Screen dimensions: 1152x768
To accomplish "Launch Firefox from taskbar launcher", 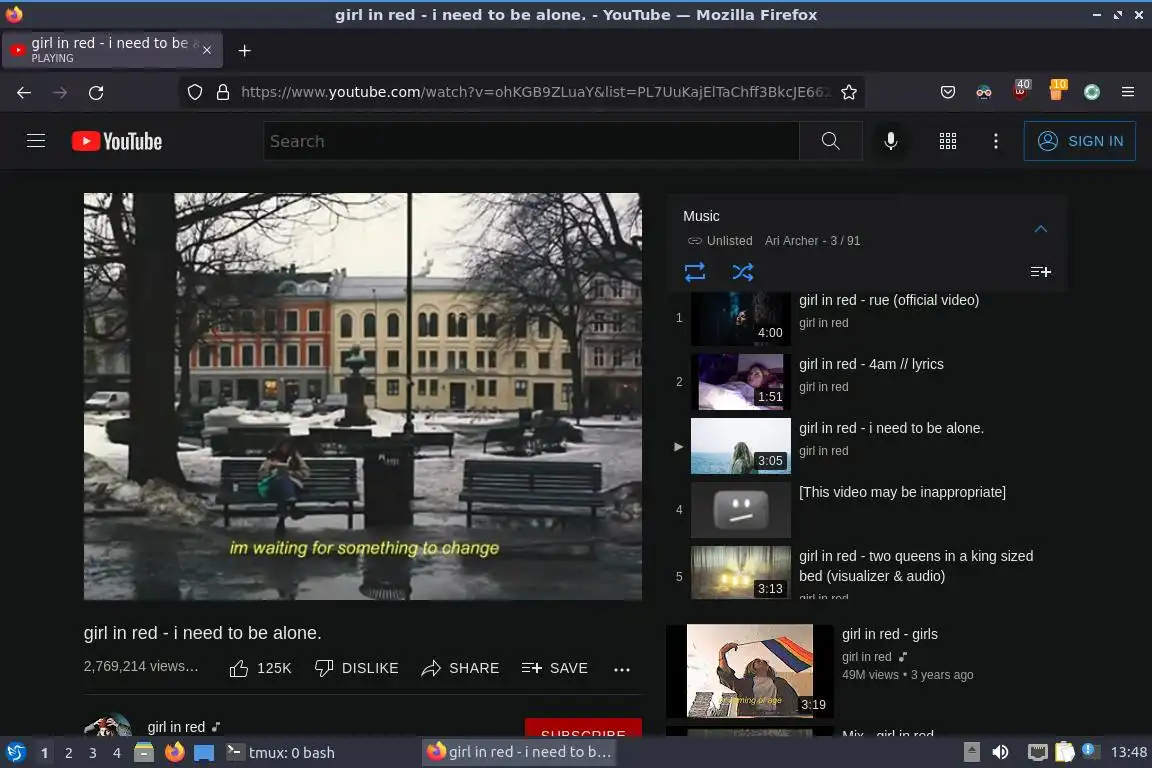I will pos(175,753).
